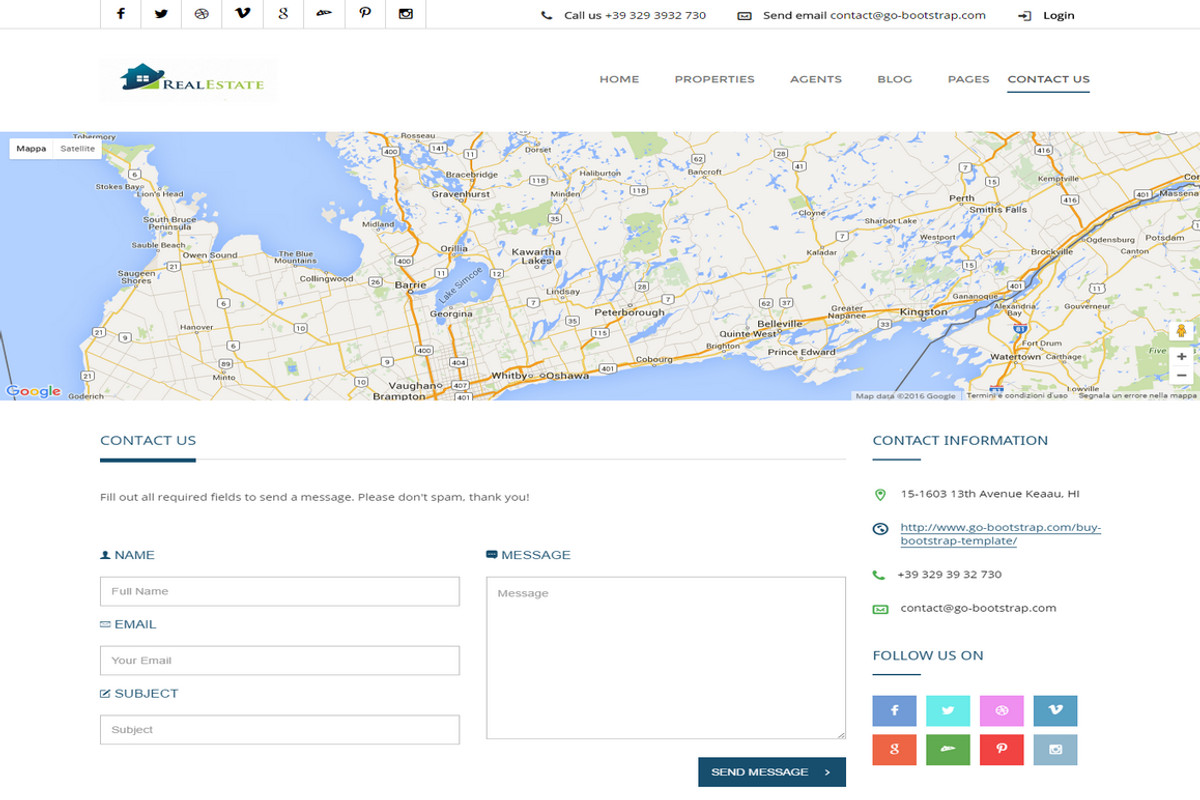Click the Contact Information heading
This screenshot has height=800, width=1200.
pos(960,440)
